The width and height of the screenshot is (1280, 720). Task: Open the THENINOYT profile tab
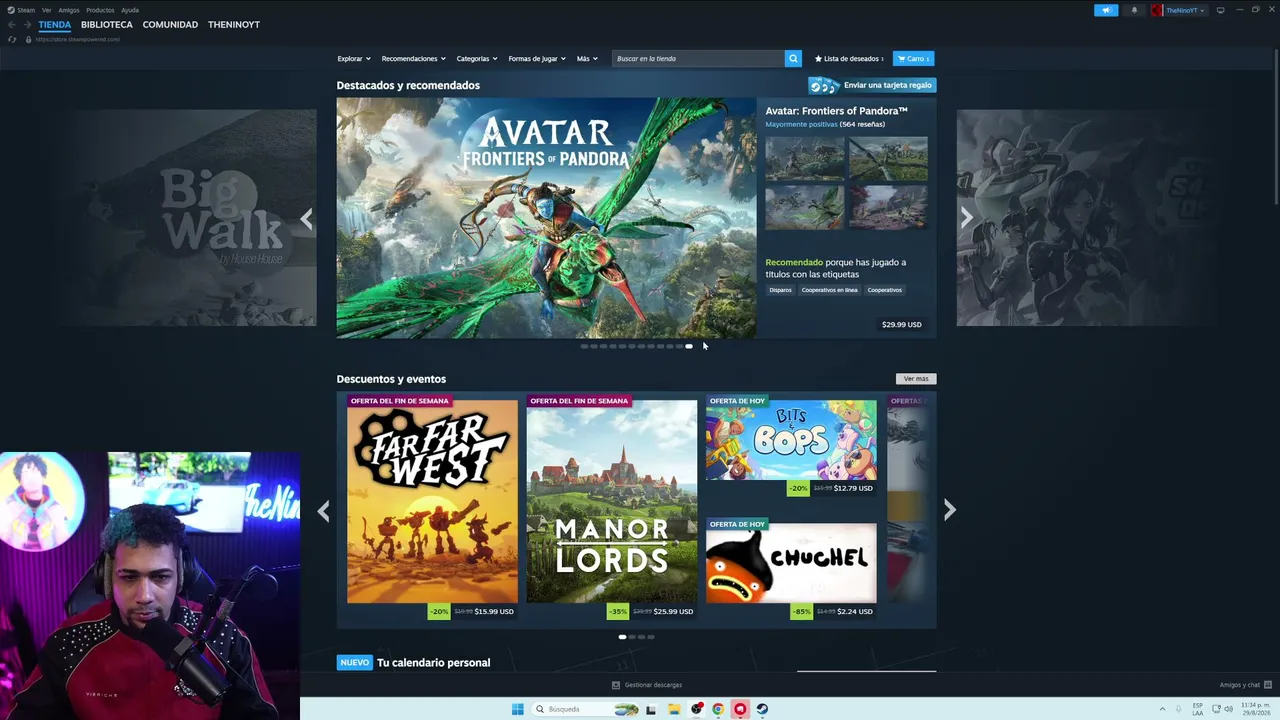pyautogui.click(x=234, y=25)
